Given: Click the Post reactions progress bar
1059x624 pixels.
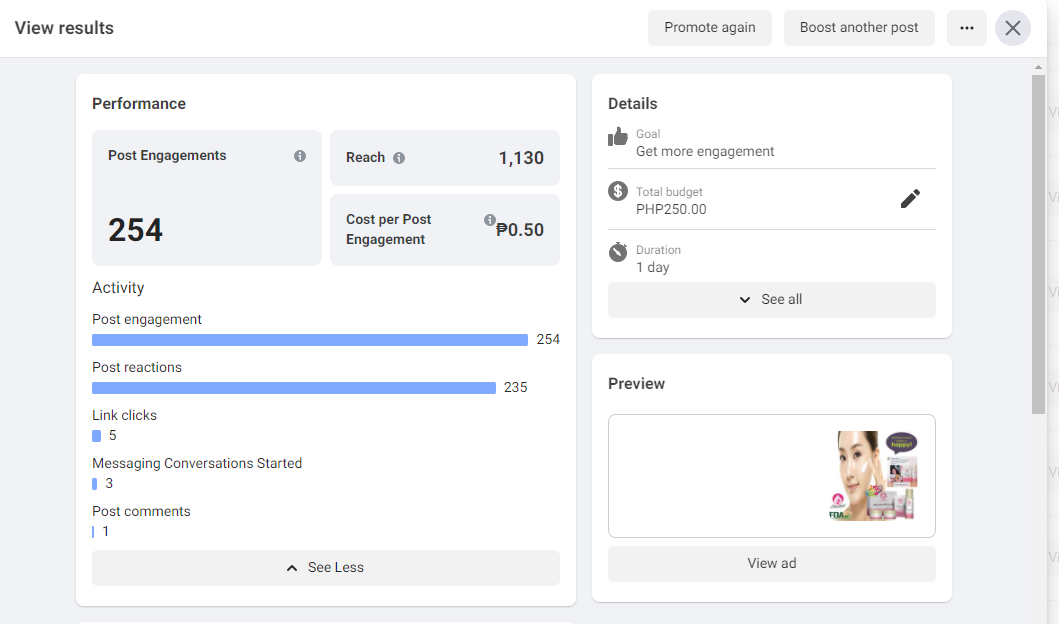Looking at the screenshot, I should (x=294, y=388).
